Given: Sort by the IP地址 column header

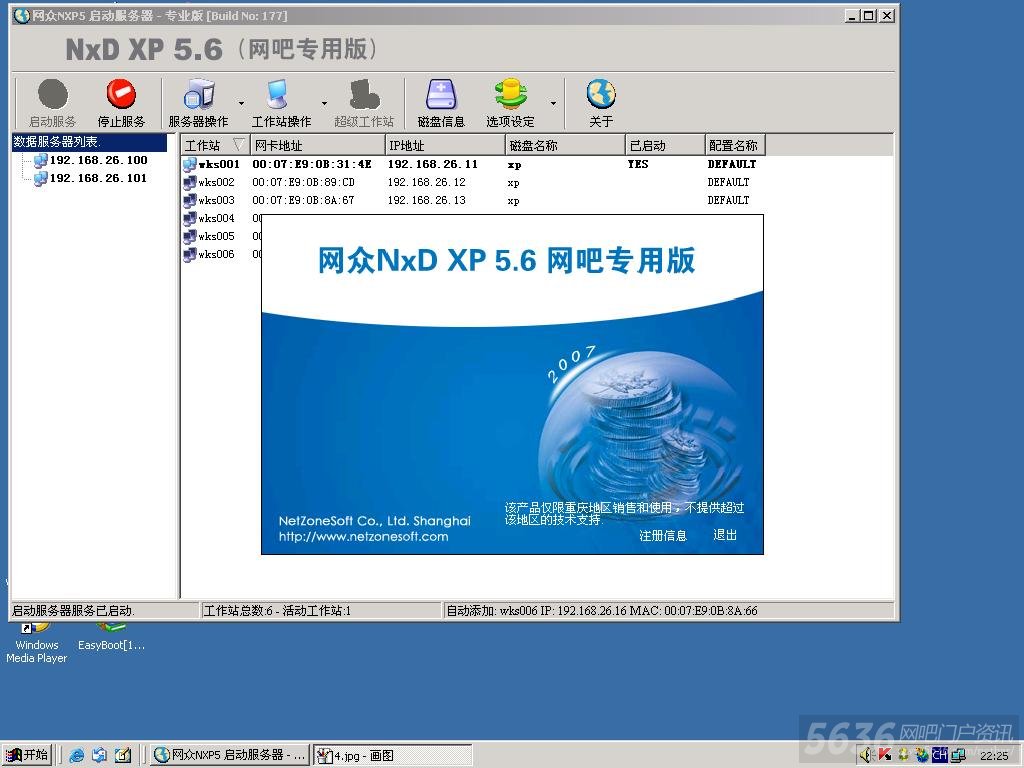Looking at the screenshot, I should [x=445, y=145].
